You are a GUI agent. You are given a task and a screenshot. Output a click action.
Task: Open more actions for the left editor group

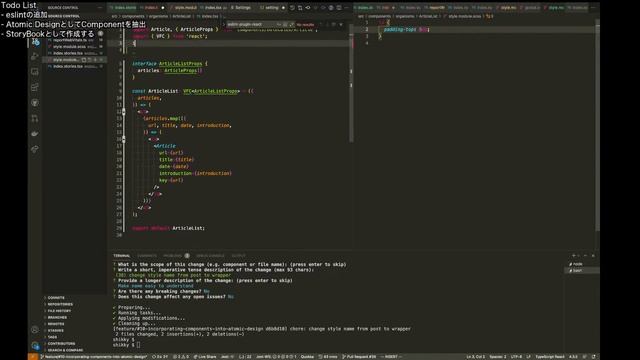pos(347,8)
